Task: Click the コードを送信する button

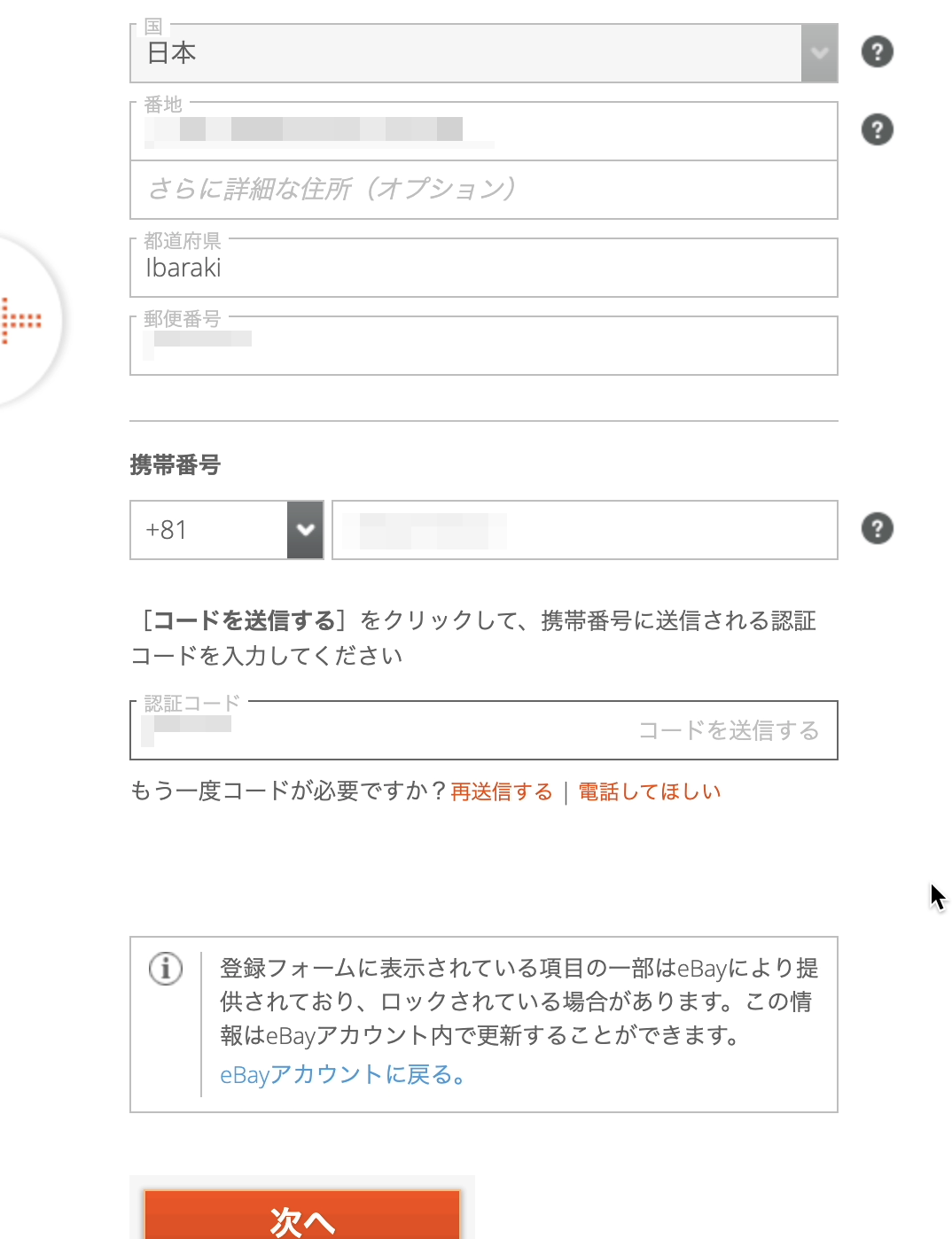Action: tap(729, 730)
